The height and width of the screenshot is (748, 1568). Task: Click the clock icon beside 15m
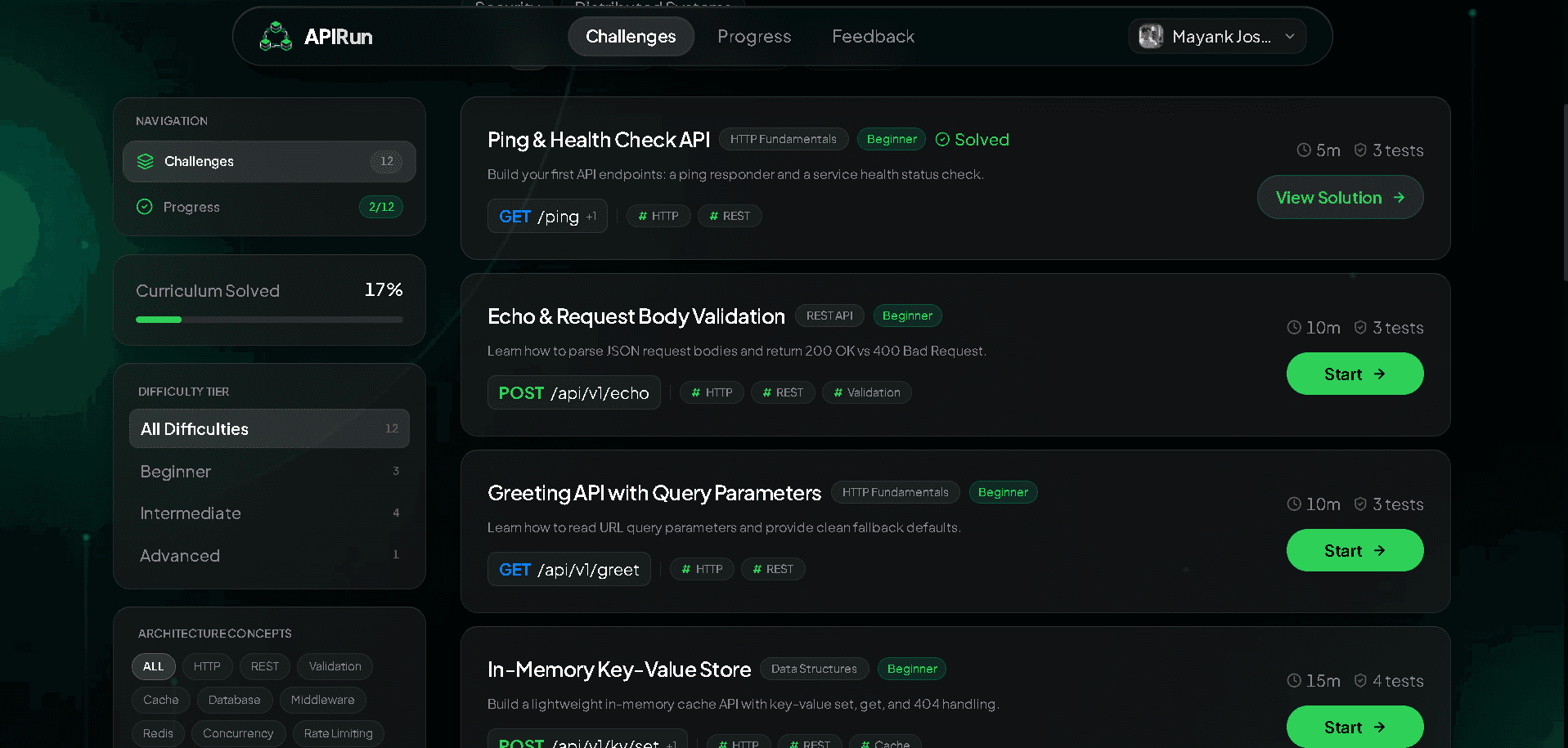click(x=1294, y=680)
